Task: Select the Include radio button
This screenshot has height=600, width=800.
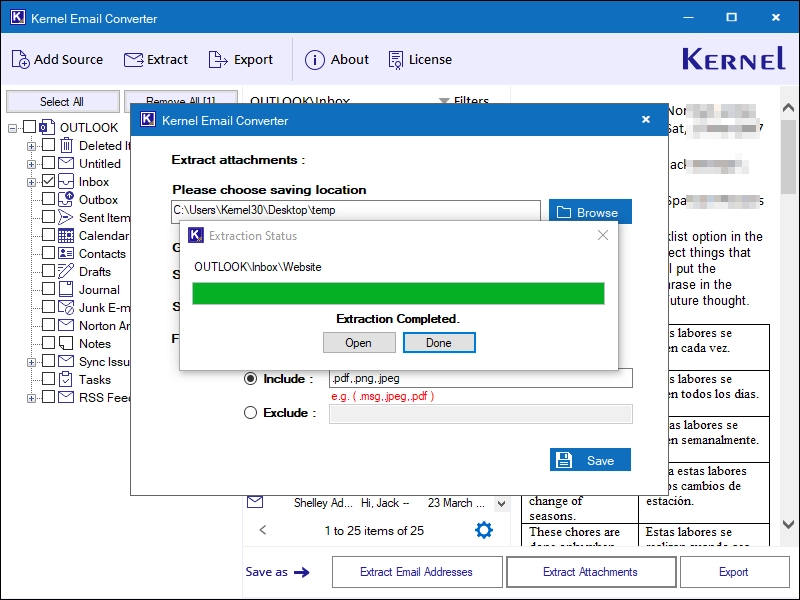Action: click(251, 379)
